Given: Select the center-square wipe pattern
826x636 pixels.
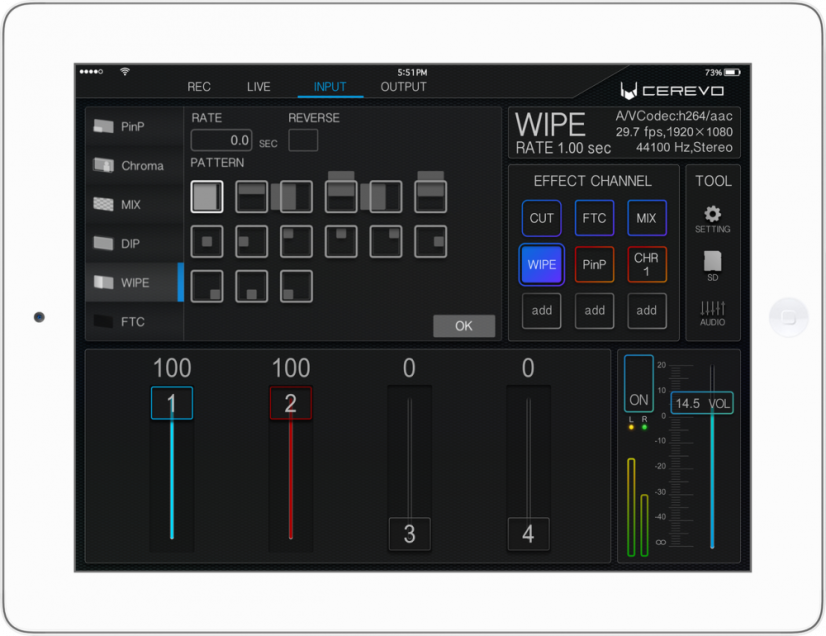Looking at the screenshot, I should pyautogui.click(x=206, y=241).
